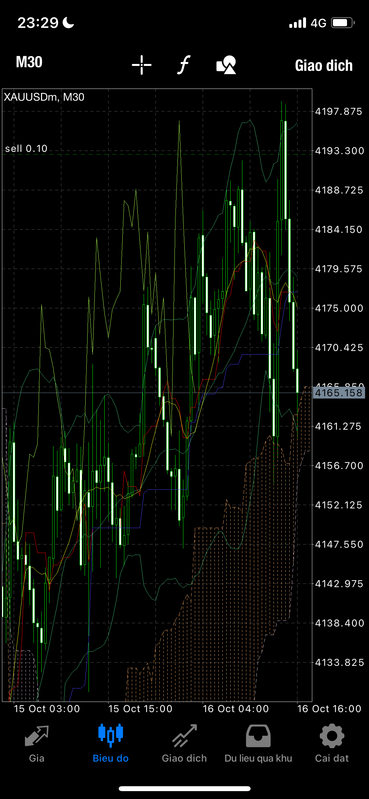Tap the sell 0.10 order label

(x=26, y=149)
